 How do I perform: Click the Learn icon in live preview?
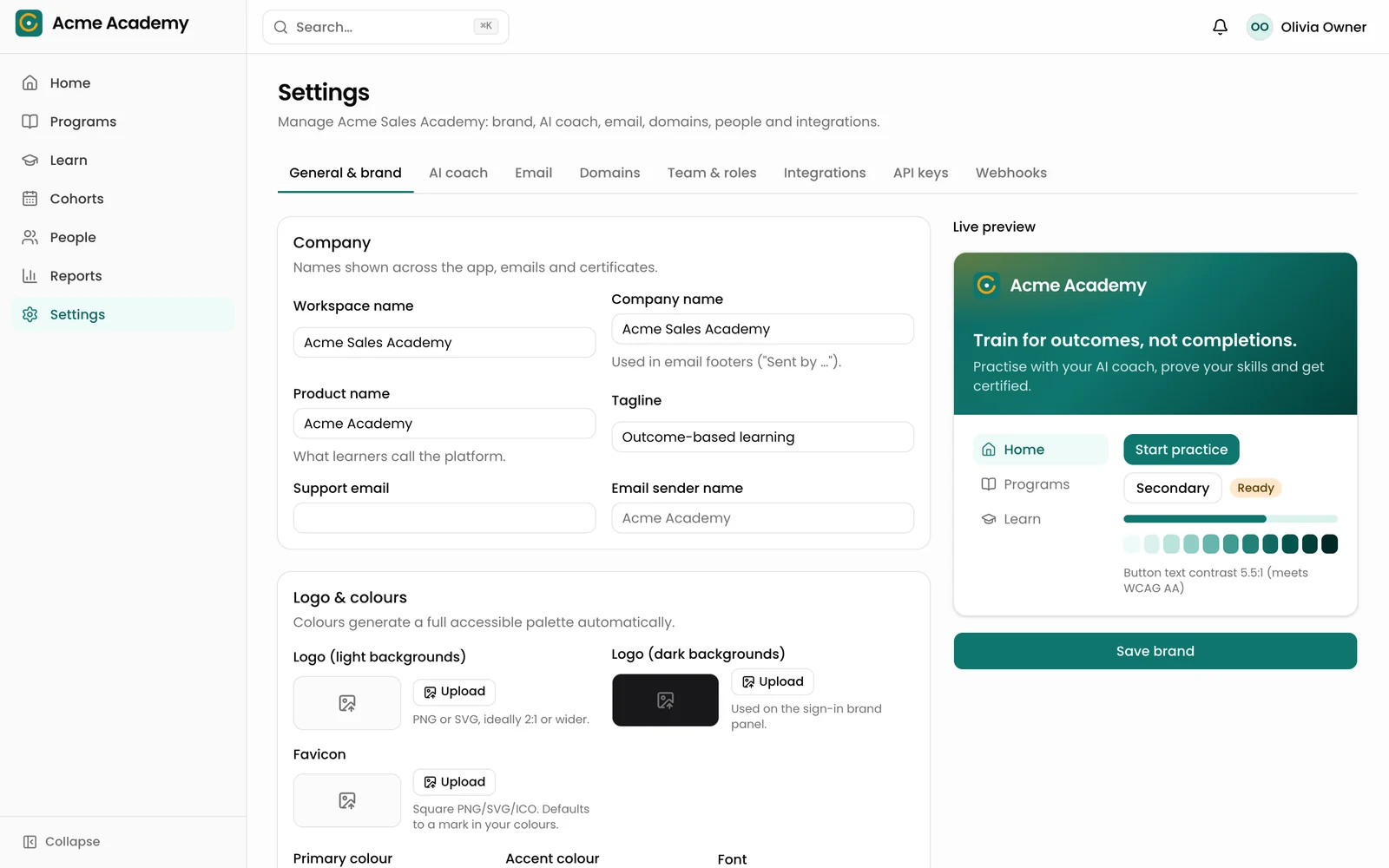988,519
